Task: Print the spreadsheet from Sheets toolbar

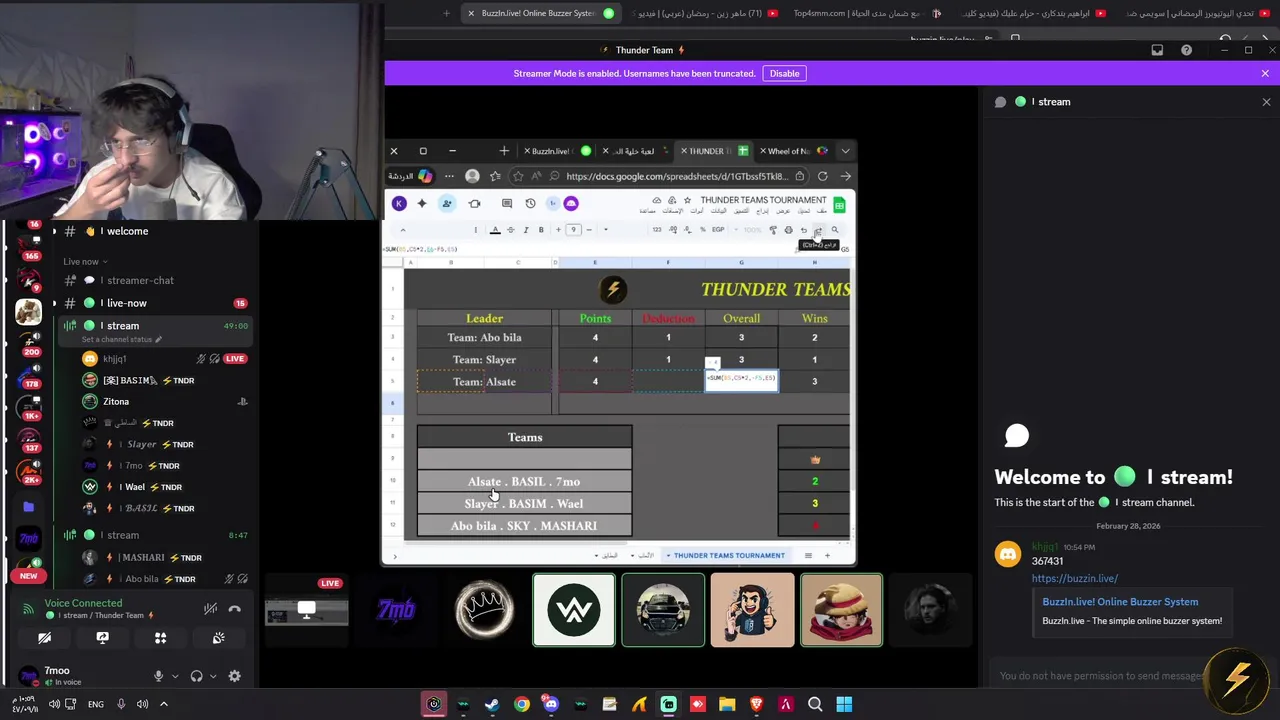Action: click(788, 230)
